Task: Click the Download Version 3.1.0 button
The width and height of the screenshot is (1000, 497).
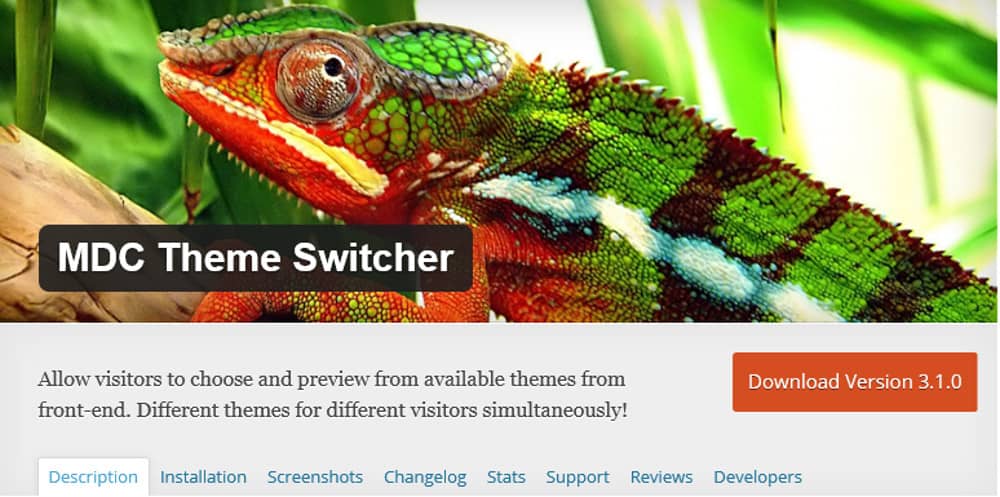Action: point(855,382)
